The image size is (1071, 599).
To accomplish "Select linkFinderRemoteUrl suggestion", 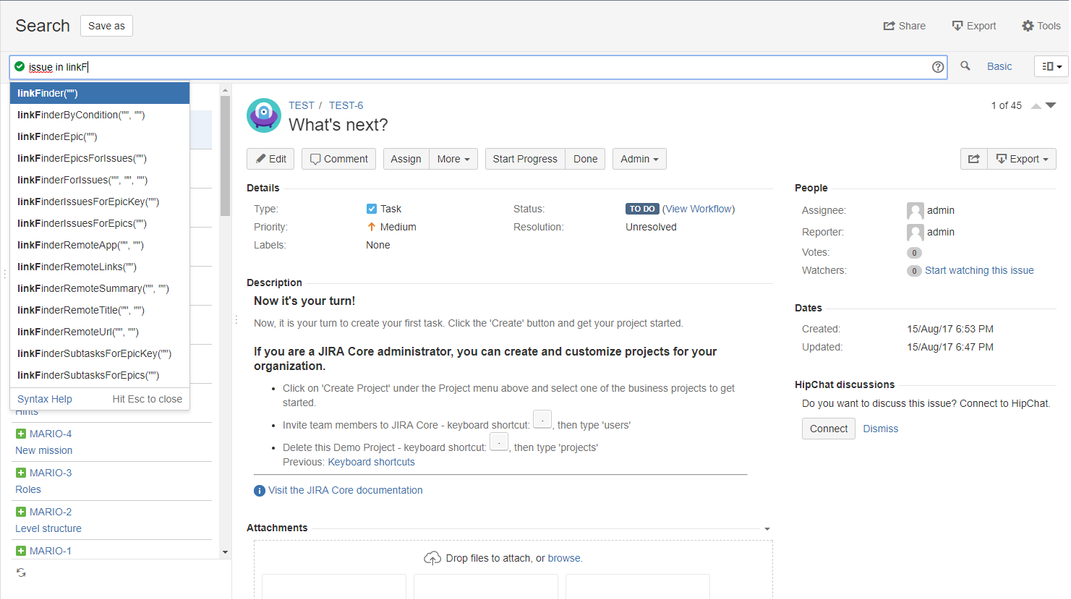I will click(x=100, y=332).
